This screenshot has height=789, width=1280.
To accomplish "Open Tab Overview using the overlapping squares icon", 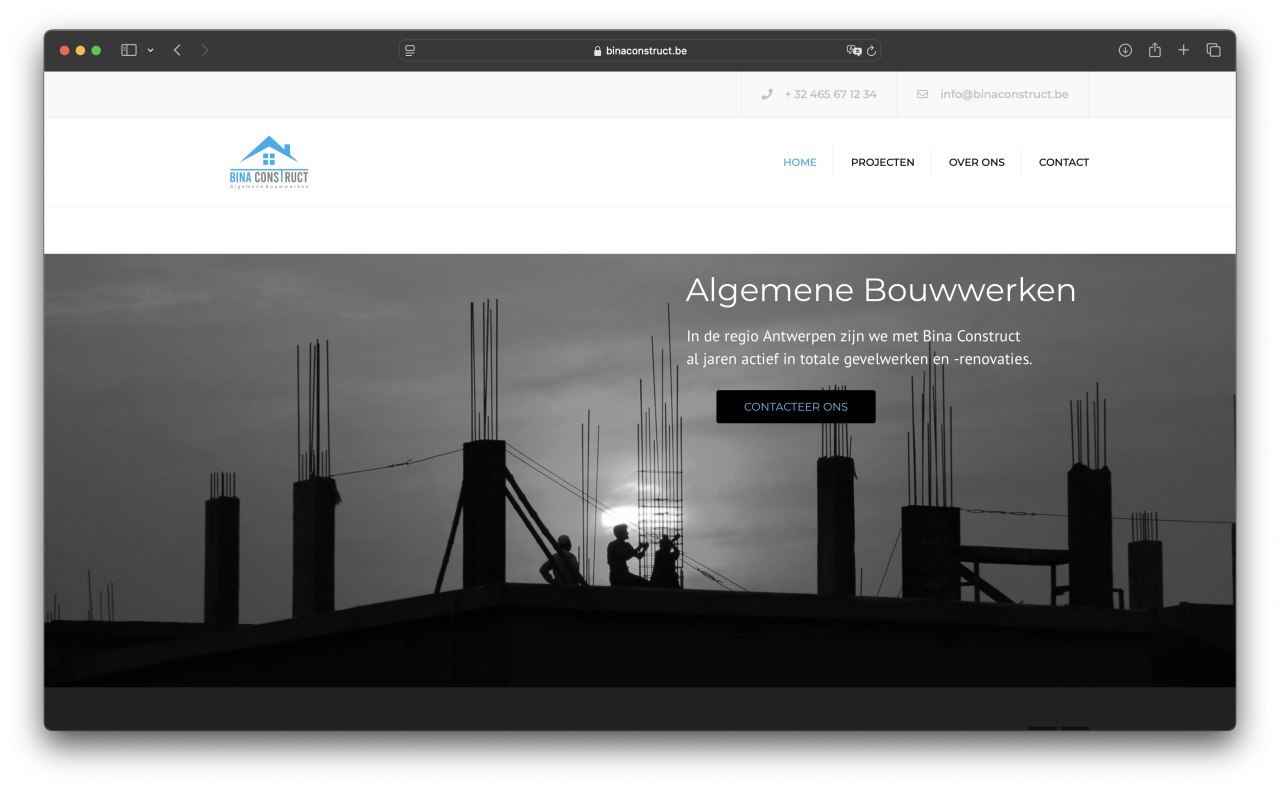I will pyautogui.click(x=1213, y=49).
